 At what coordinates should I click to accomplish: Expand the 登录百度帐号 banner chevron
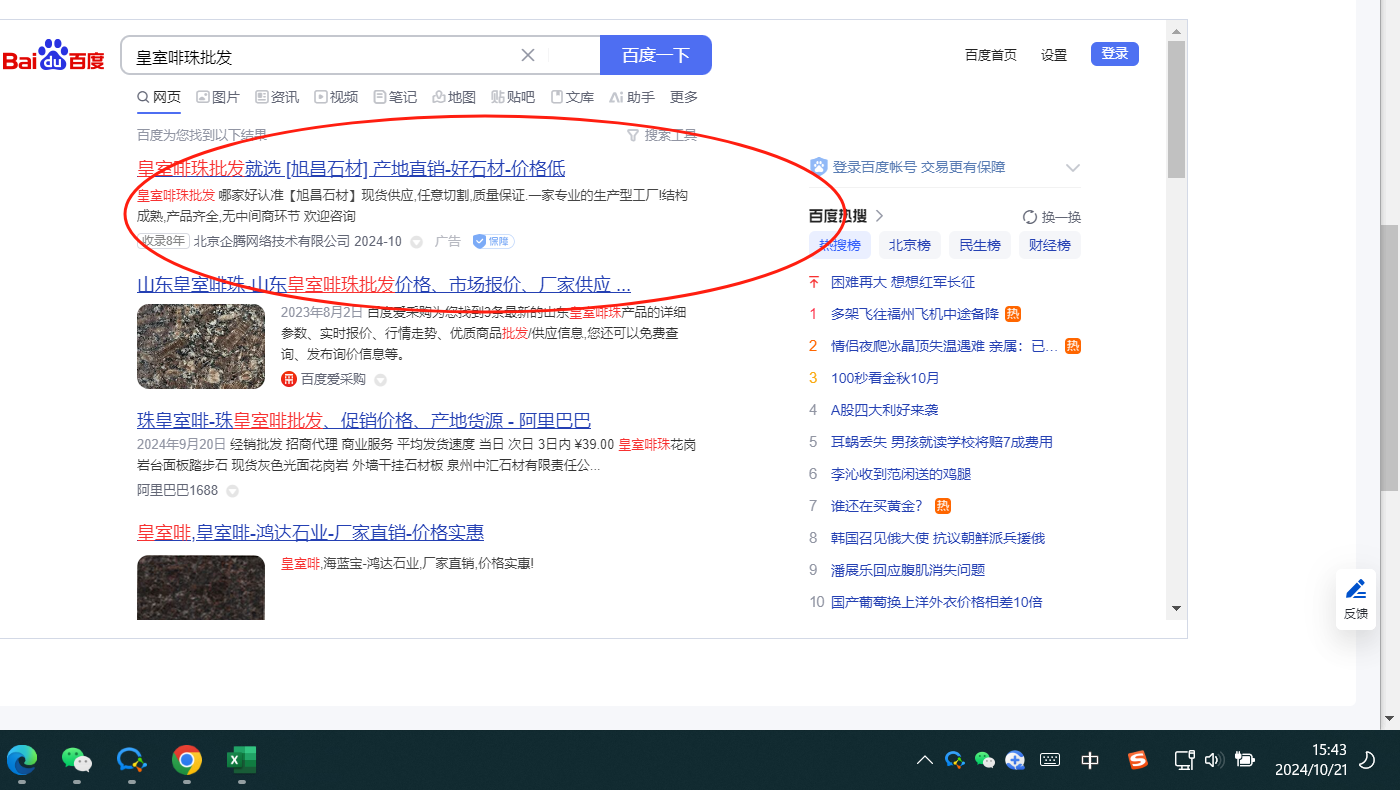pos(1073,168)
